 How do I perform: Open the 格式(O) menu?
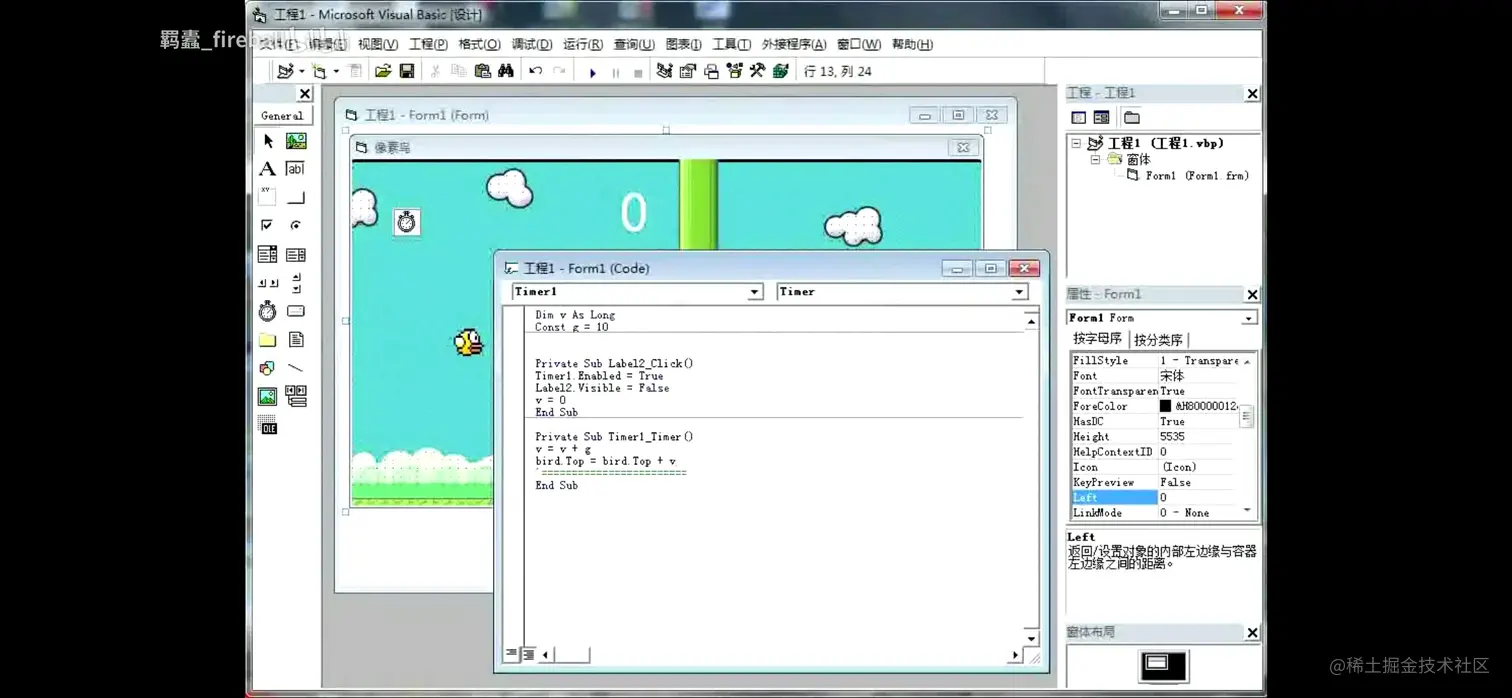tap(479, 44)
